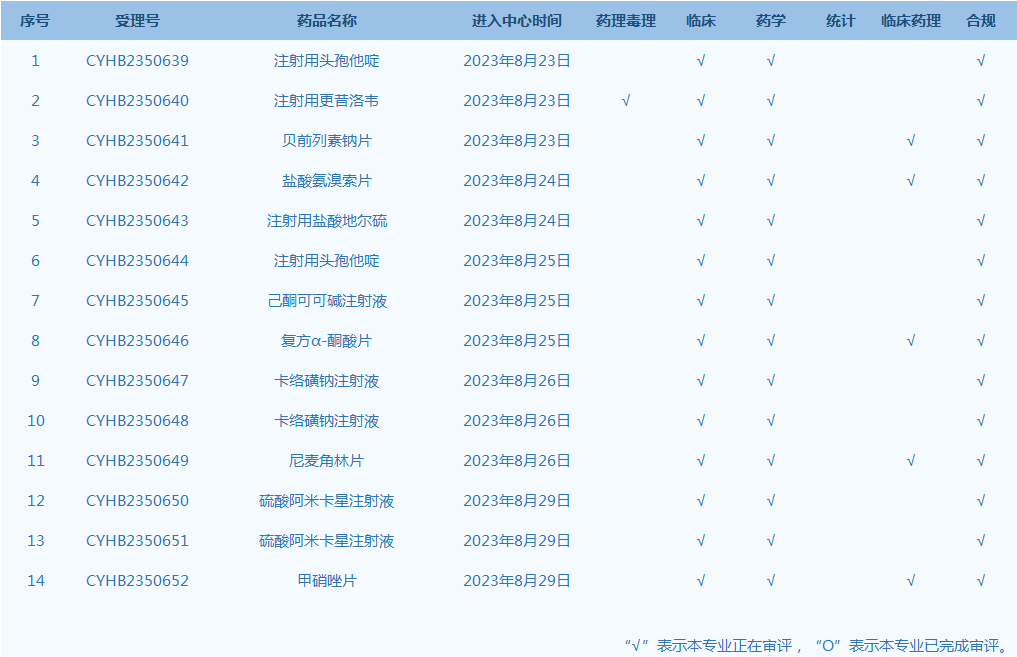Screen dimensions: 1017x657
Task: Click the 药学 checkmark in row 5
Action: [x=771, y=221]
